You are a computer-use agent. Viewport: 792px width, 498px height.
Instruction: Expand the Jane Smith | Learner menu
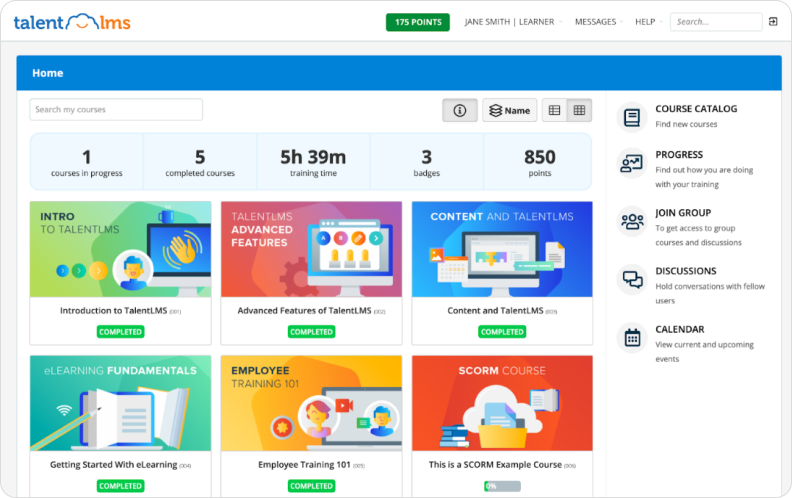point(513,22)
